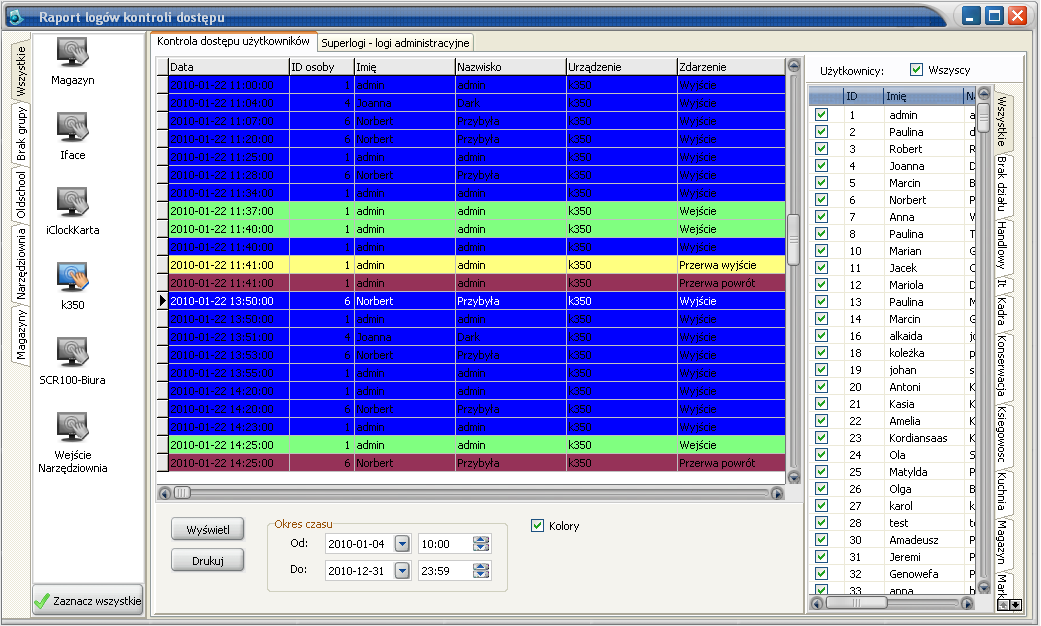The image size is (1041, 626).
Task: Click user list scroll-up arrow
Action: (x=984, y=94)
